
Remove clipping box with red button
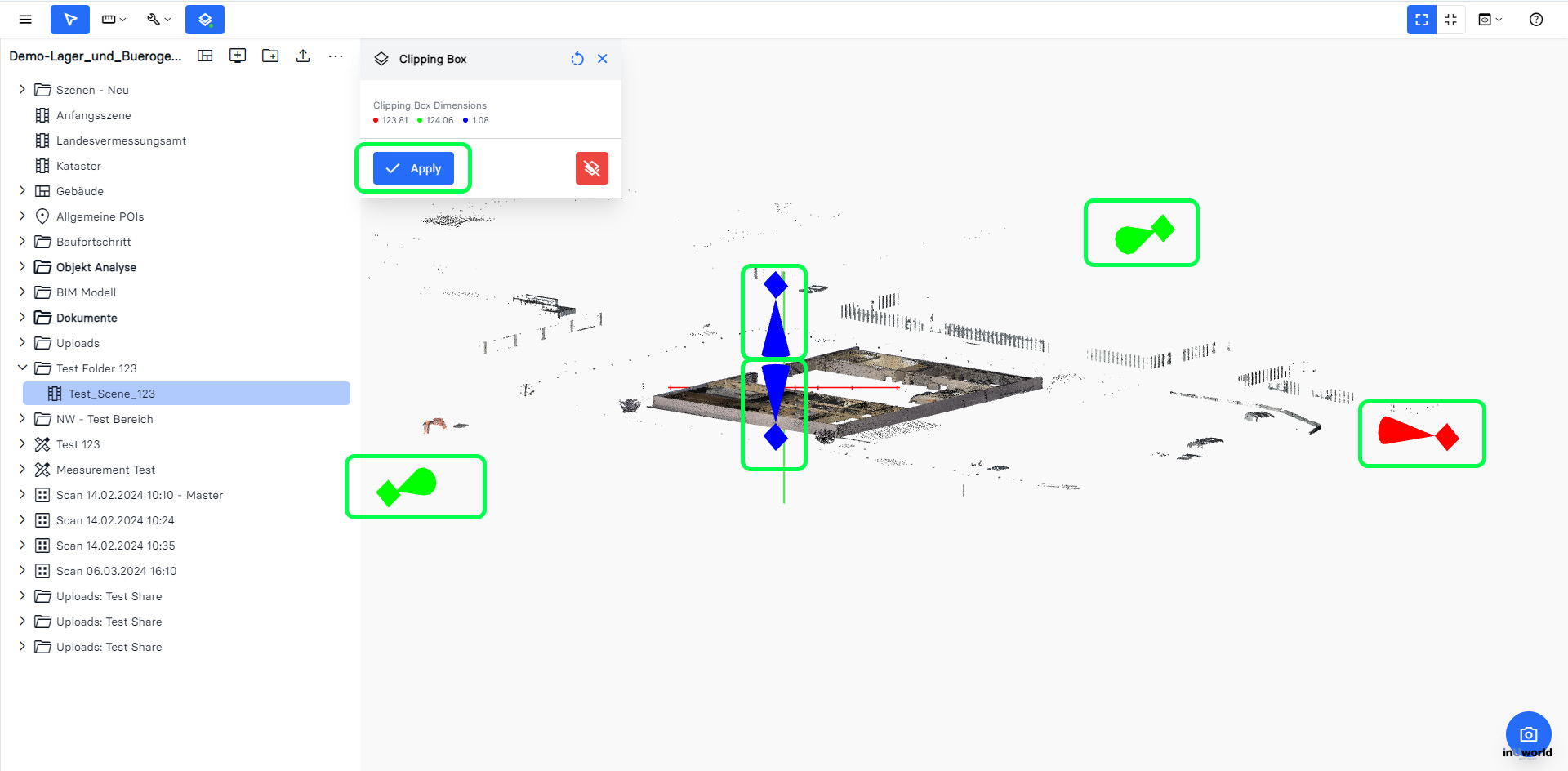coord(592,168)
